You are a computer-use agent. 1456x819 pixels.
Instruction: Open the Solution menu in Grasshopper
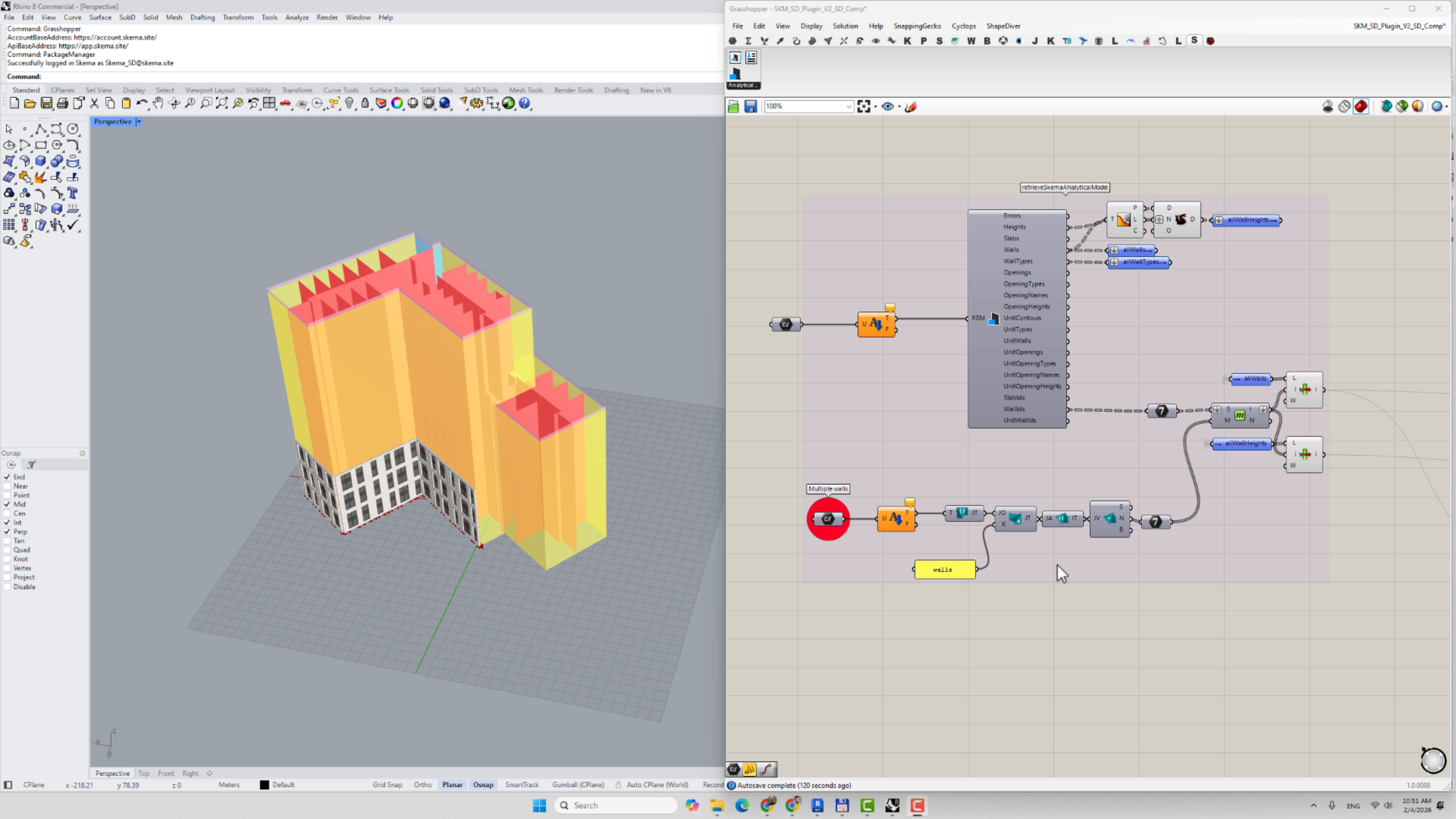(844, 26)
